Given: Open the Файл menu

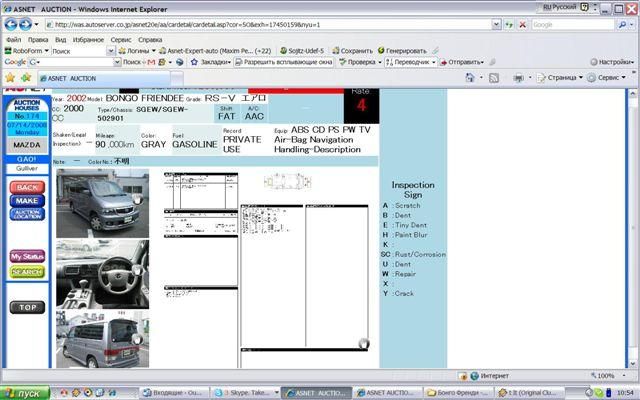Looking at the screenshot, I should [13, 40].
